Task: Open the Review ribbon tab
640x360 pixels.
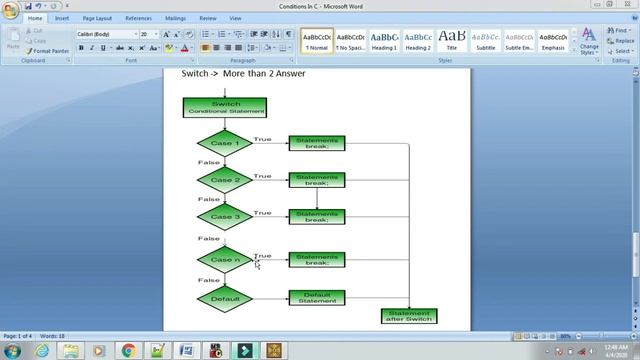Action: 208,18
